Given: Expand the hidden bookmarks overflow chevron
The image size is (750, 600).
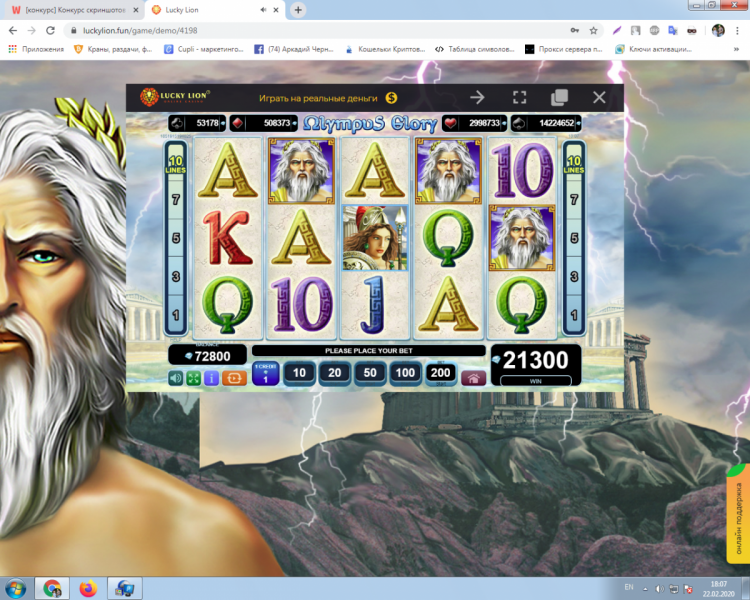Looking at the screenshot, I should point(738,49).
